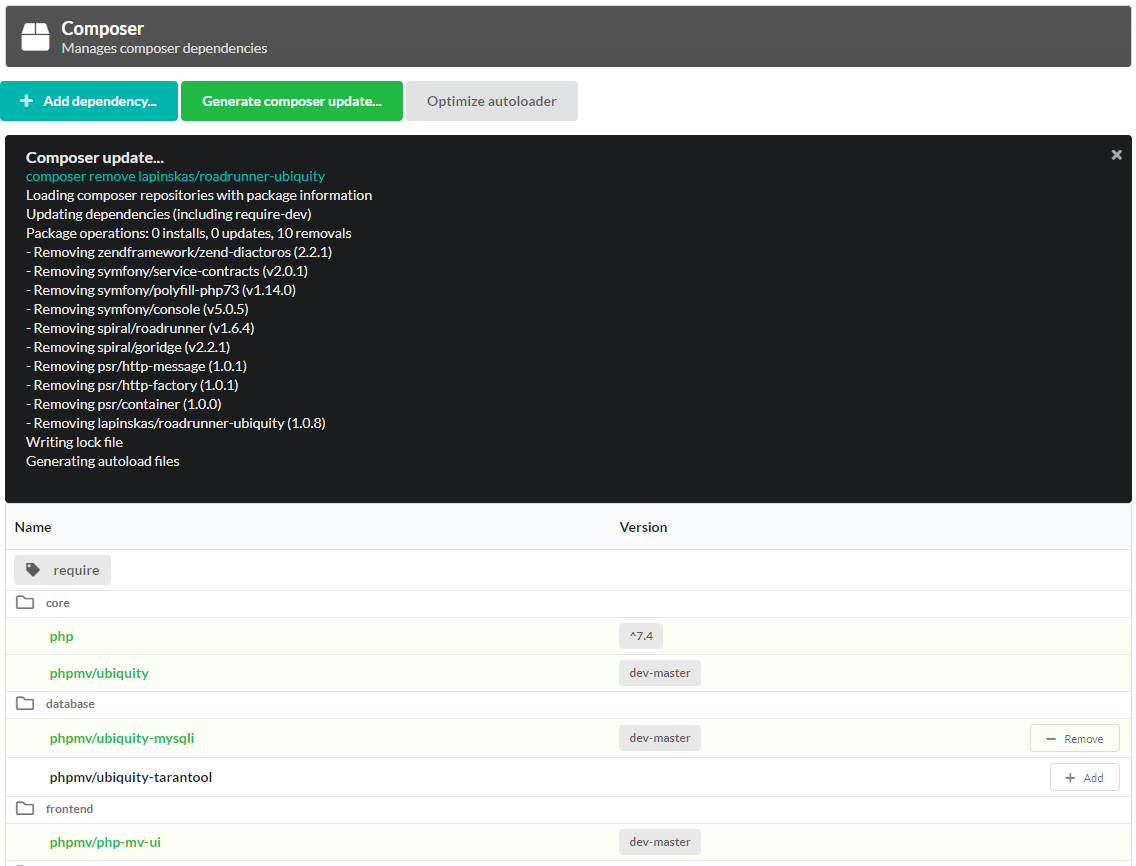This screenshot has width=1136, height=866.
Task: Click phpmv/ubiquity-tarantool package name
Action: [131, 777]
